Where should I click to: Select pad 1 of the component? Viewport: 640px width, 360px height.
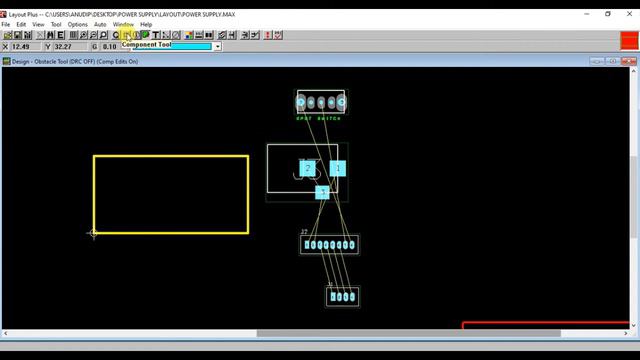338,168
